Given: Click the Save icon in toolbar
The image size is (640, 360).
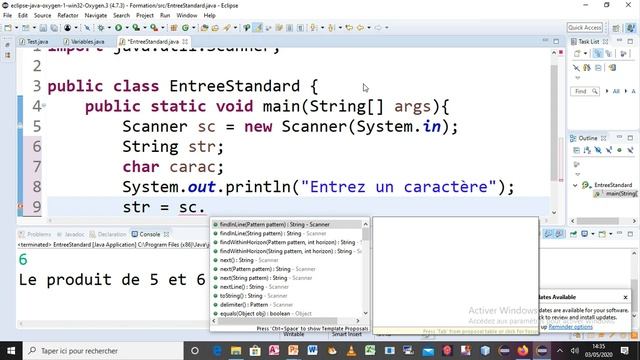Looking at the screenshot, I should (x=43, y=28).
